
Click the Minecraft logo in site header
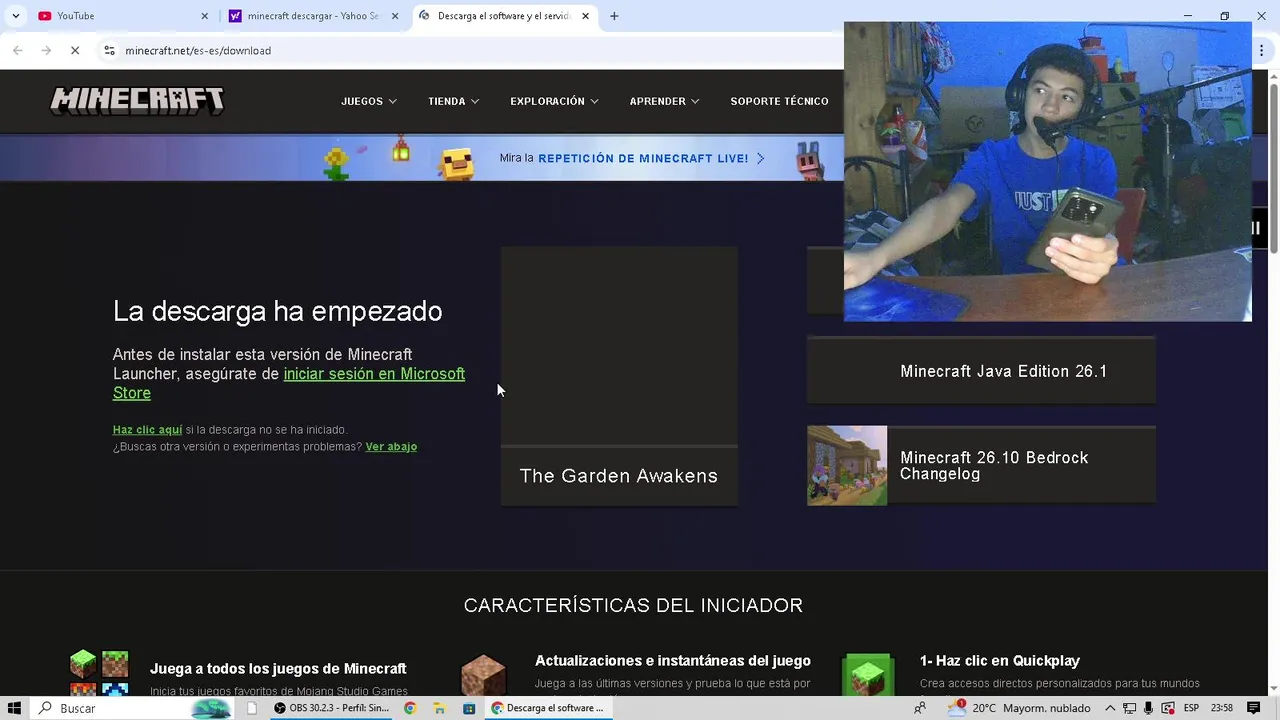tap(137, 101)
